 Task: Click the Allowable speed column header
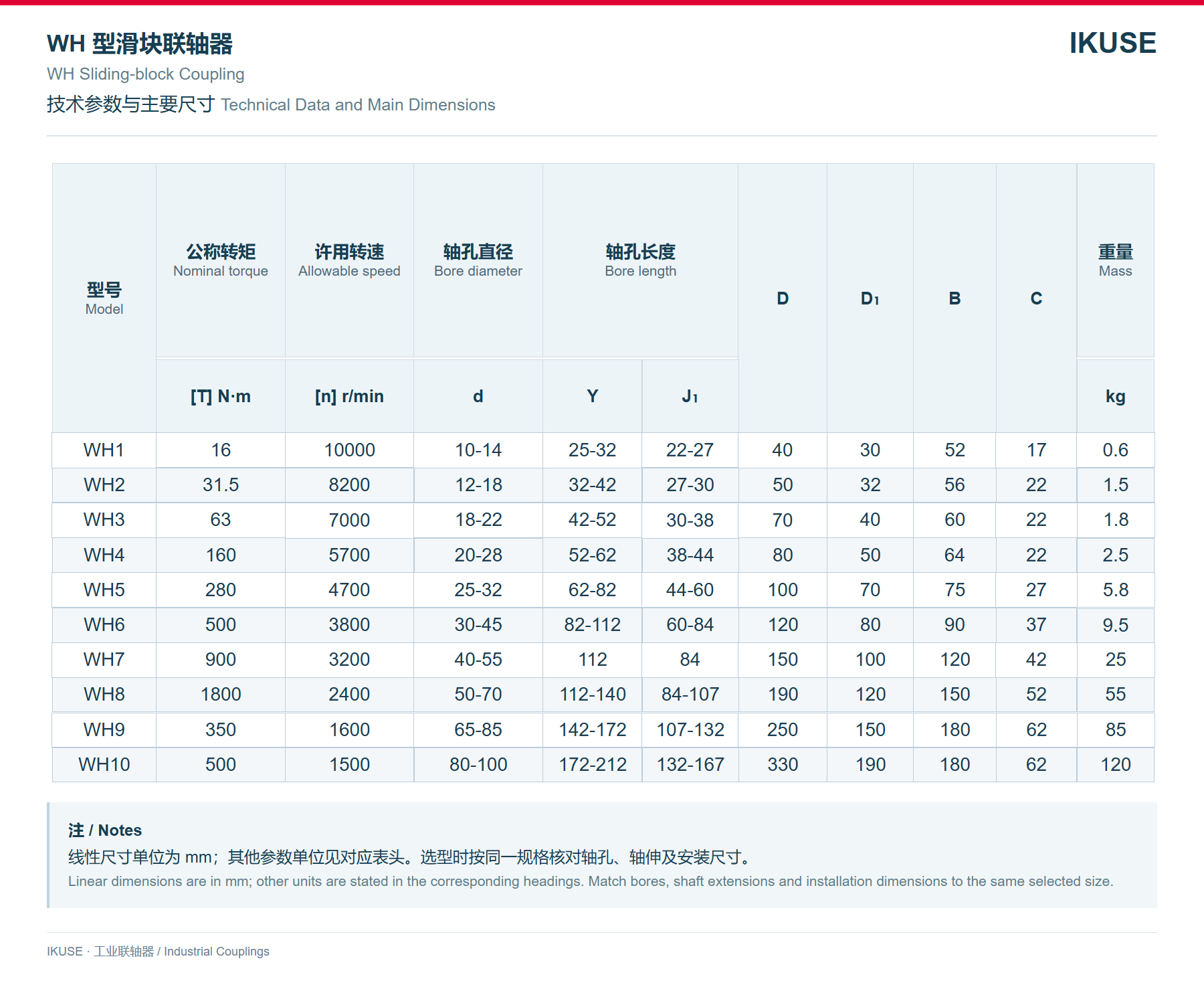click(x=349, y=260)
